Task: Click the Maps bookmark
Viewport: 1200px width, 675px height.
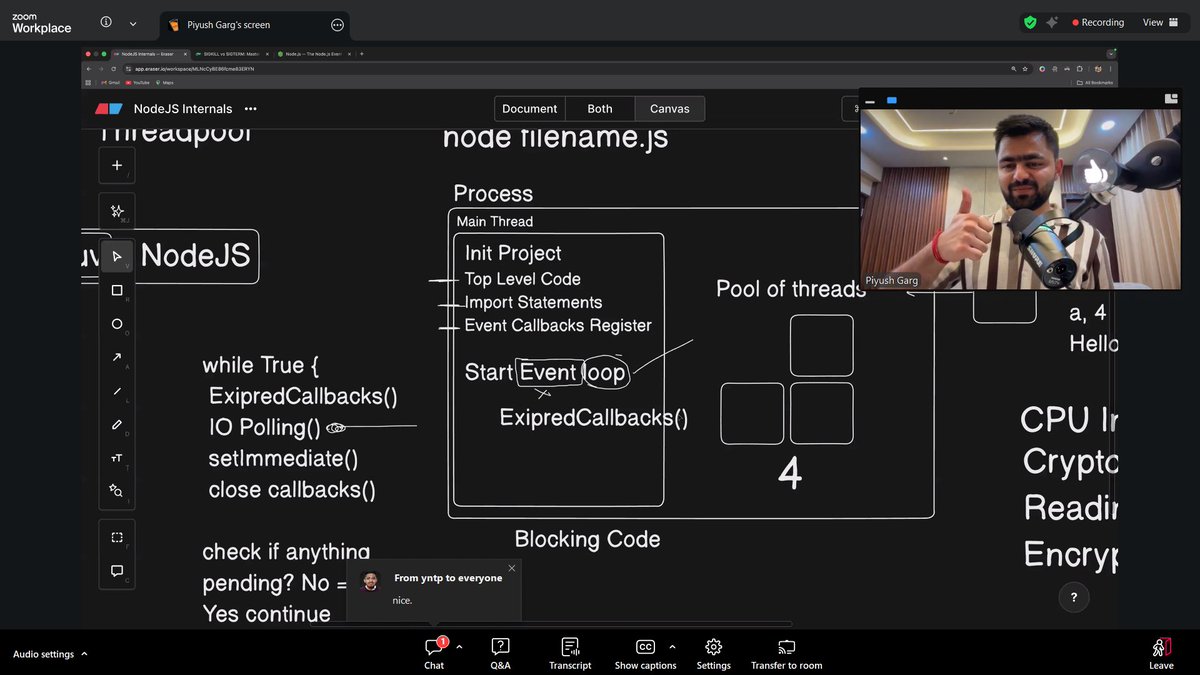Action: [x=163, y=82]
